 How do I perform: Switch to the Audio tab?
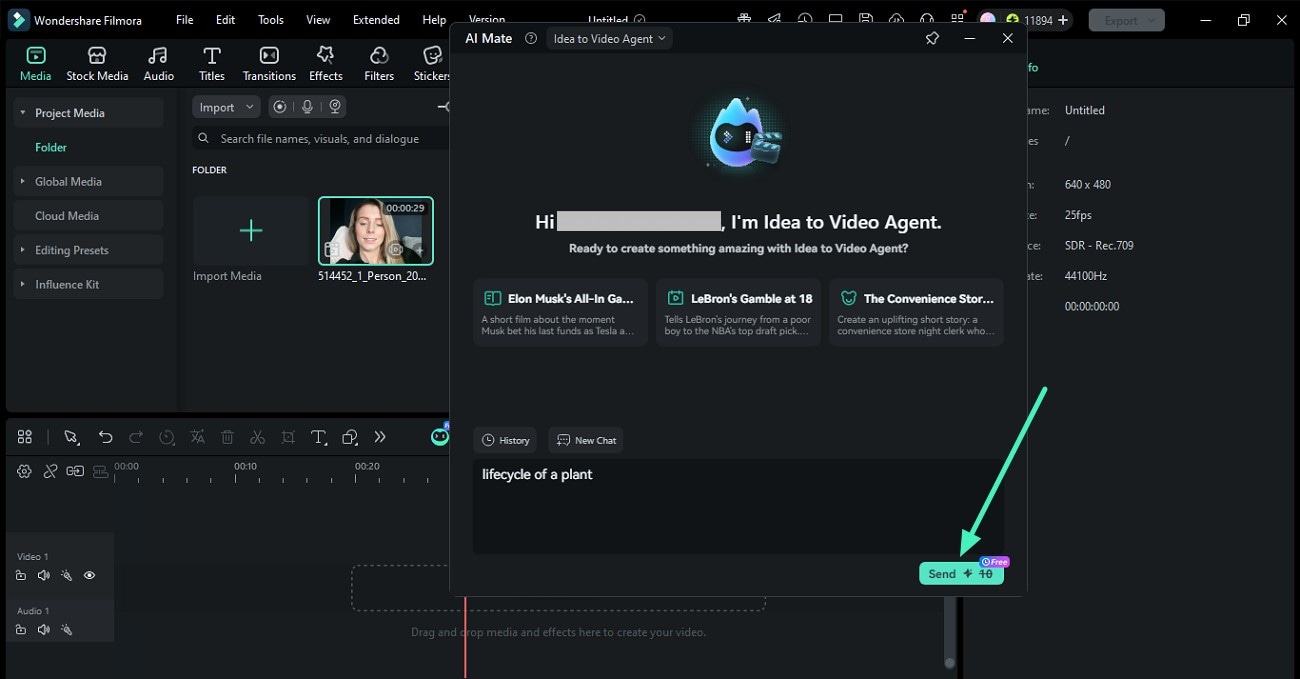pyautogui.click(x=158, y=64)
